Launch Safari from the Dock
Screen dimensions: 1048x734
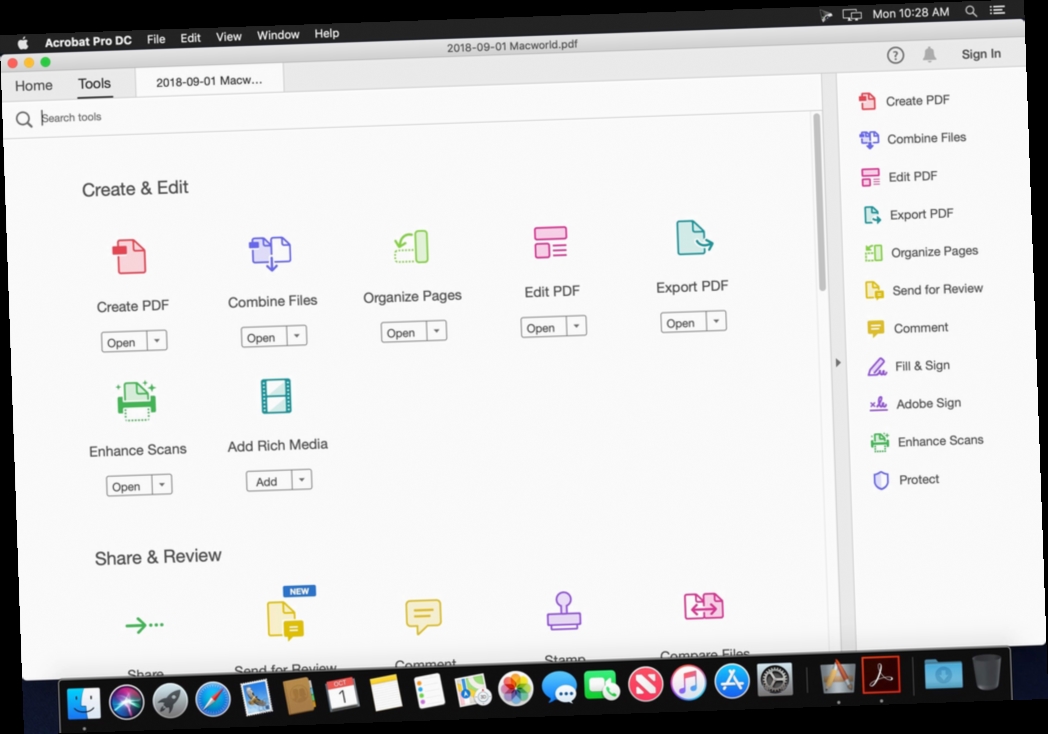coord(213,699)
